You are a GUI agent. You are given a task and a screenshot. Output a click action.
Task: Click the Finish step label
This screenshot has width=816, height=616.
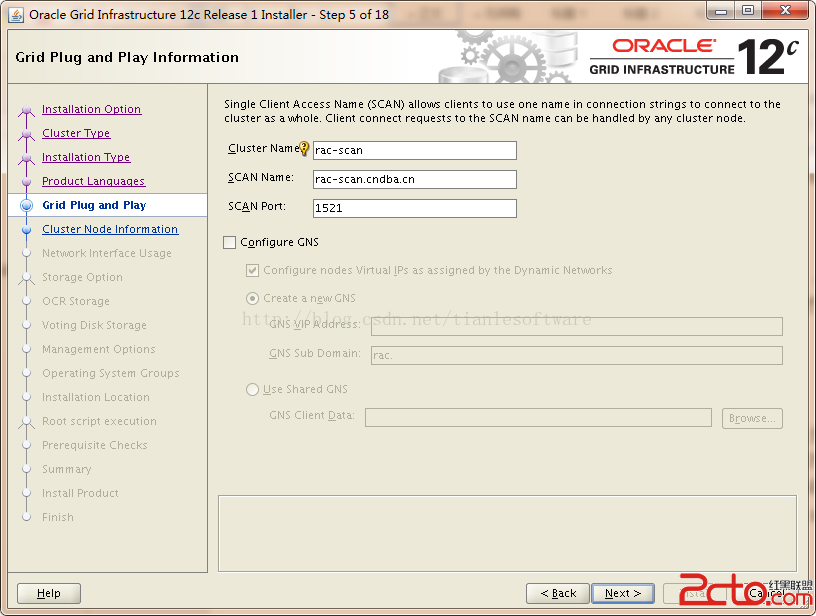pyautogui.click(x=58, y=517)
